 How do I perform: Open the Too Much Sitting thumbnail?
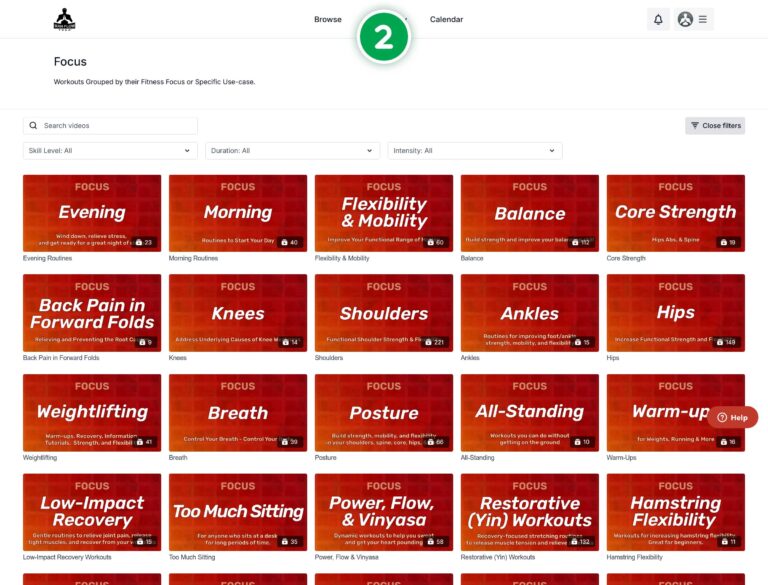click(238, 512)
